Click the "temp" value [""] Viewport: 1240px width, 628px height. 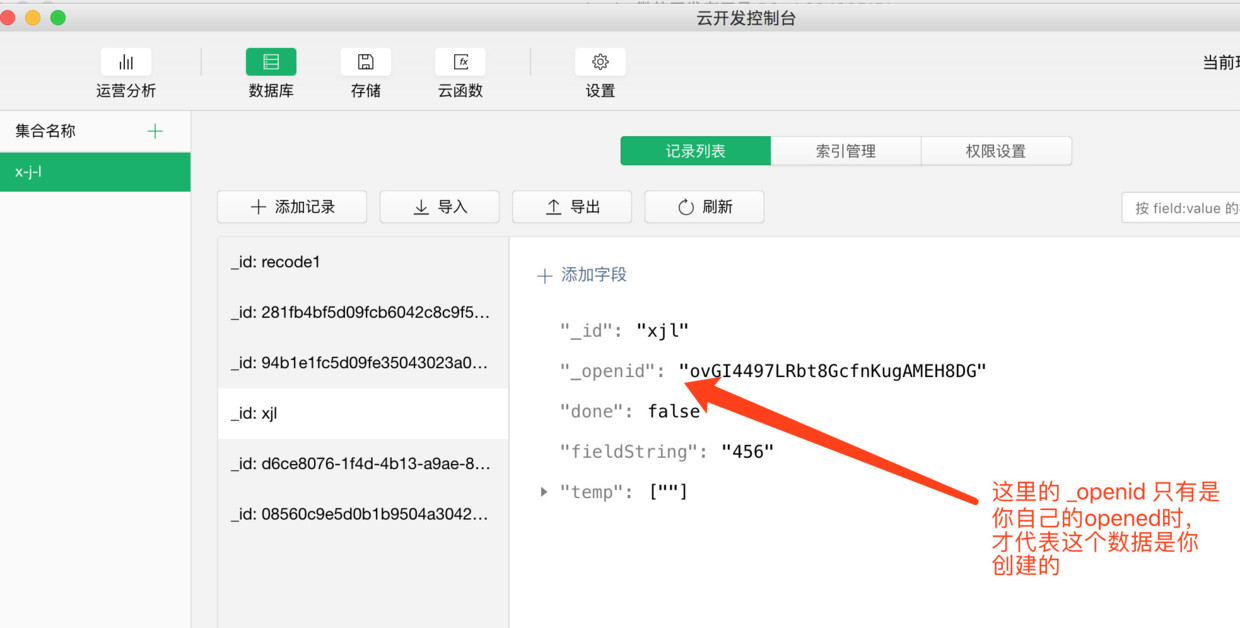click(668, 492)
